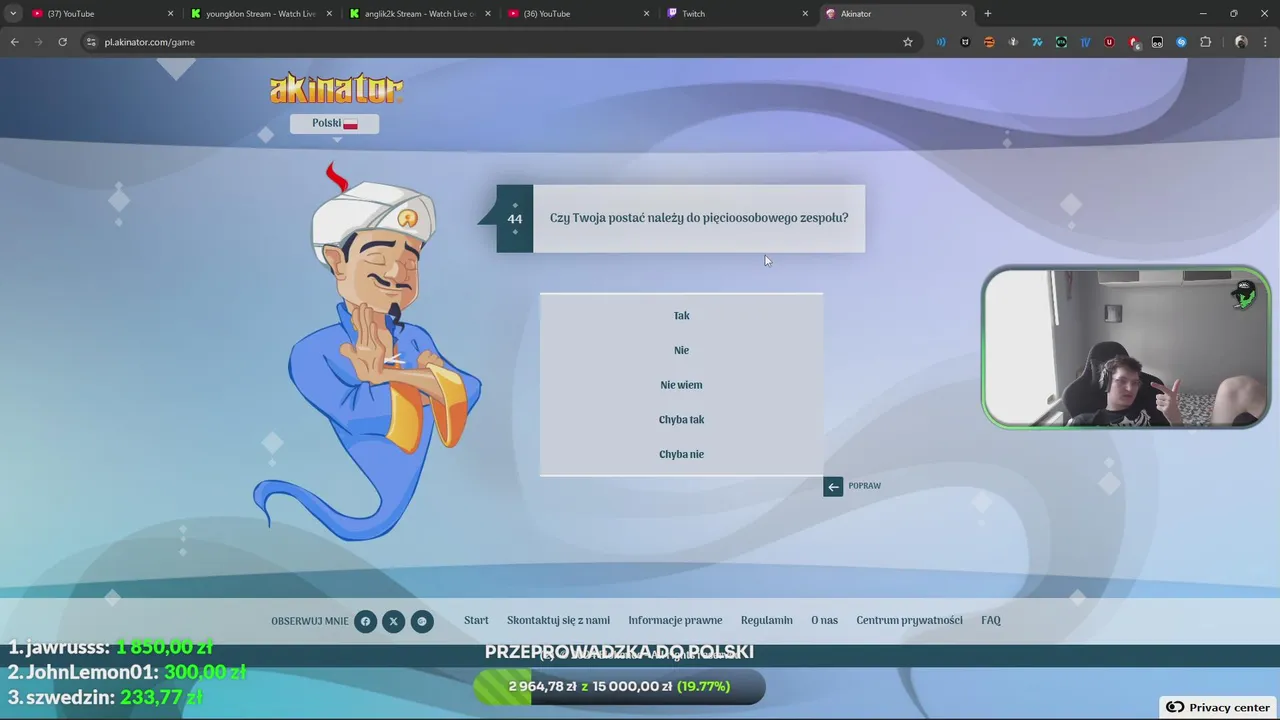
Task: Click the Popraw back arrow icon
Action: click(x=833, y=487)
